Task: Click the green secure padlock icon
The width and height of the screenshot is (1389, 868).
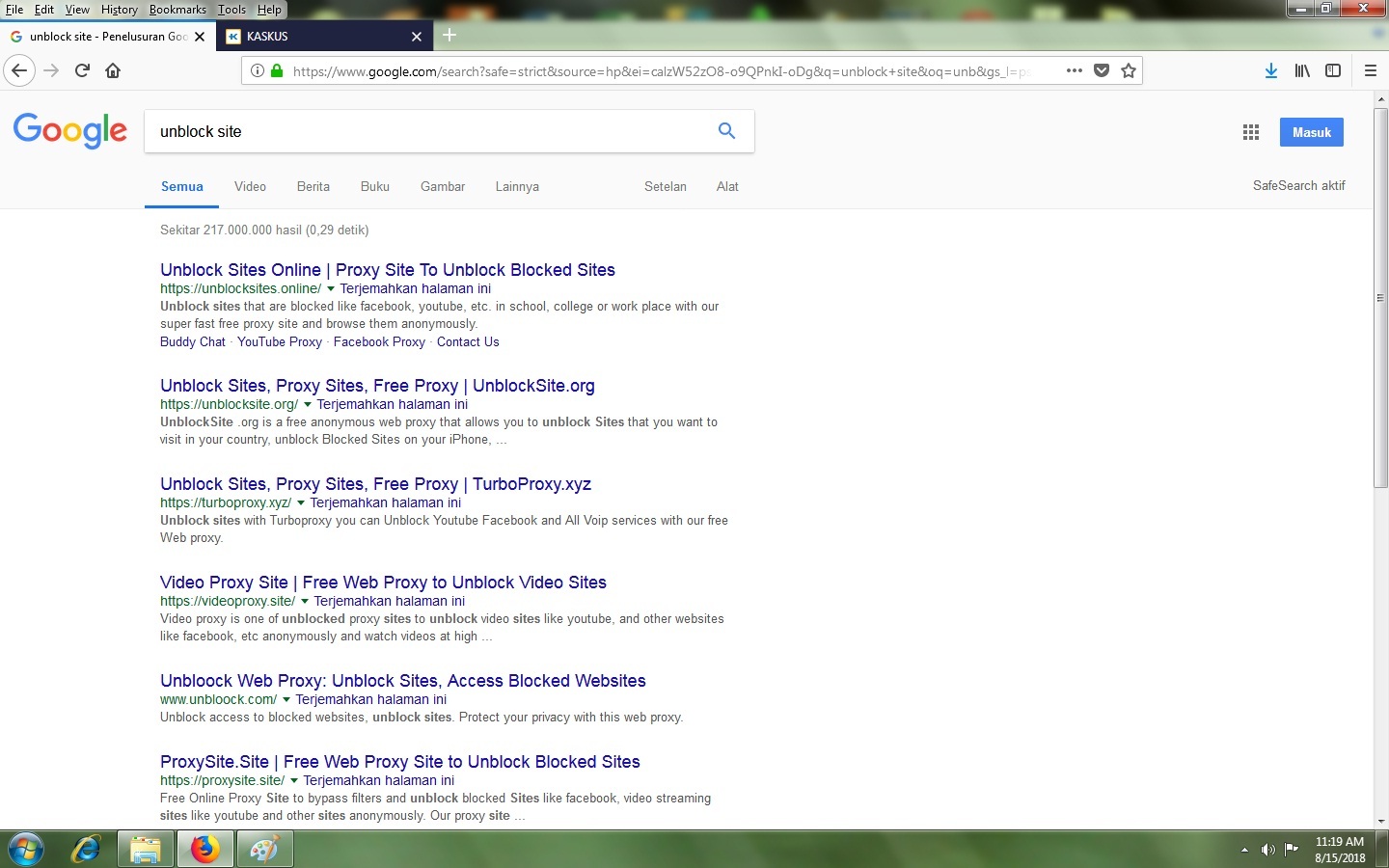Action: pos(277,70)
